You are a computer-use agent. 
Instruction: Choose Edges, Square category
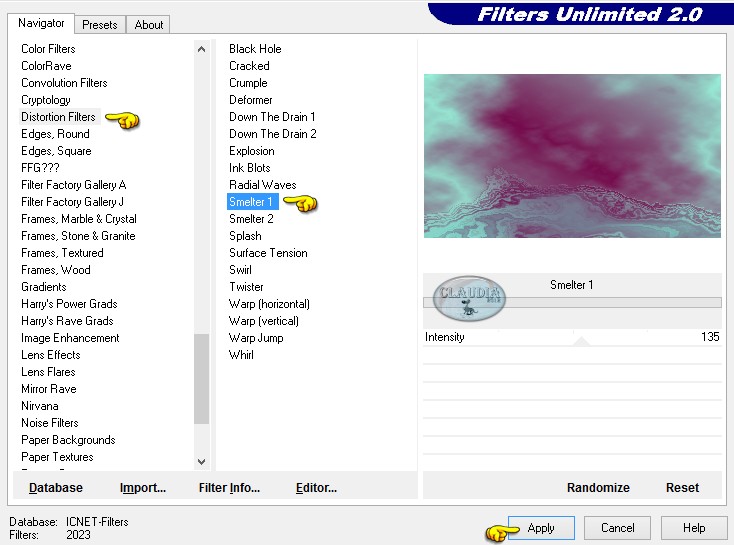(x=56, y=151)
